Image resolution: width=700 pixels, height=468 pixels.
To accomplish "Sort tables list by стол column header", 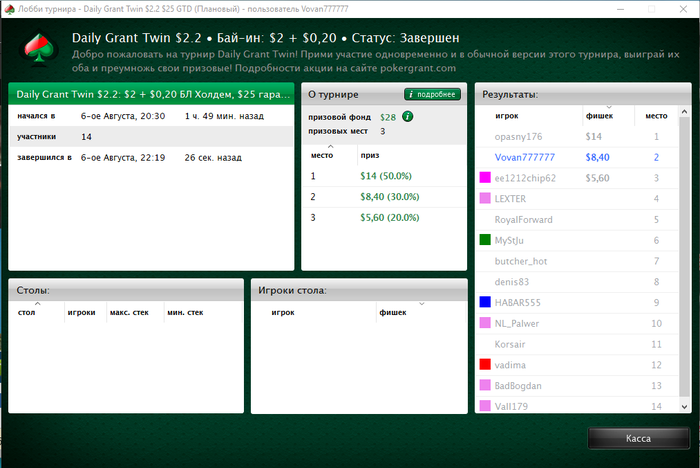I will (26, 312).
